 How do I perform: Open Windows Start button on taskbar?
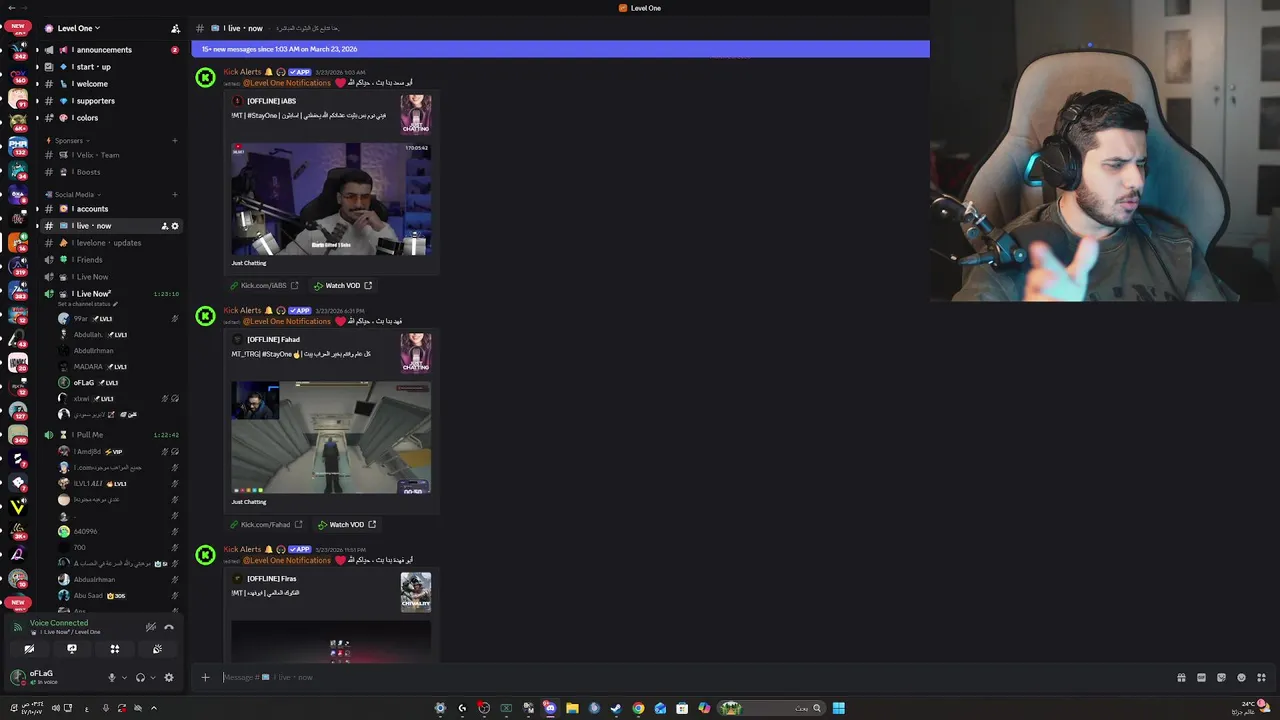pos(839,708)
